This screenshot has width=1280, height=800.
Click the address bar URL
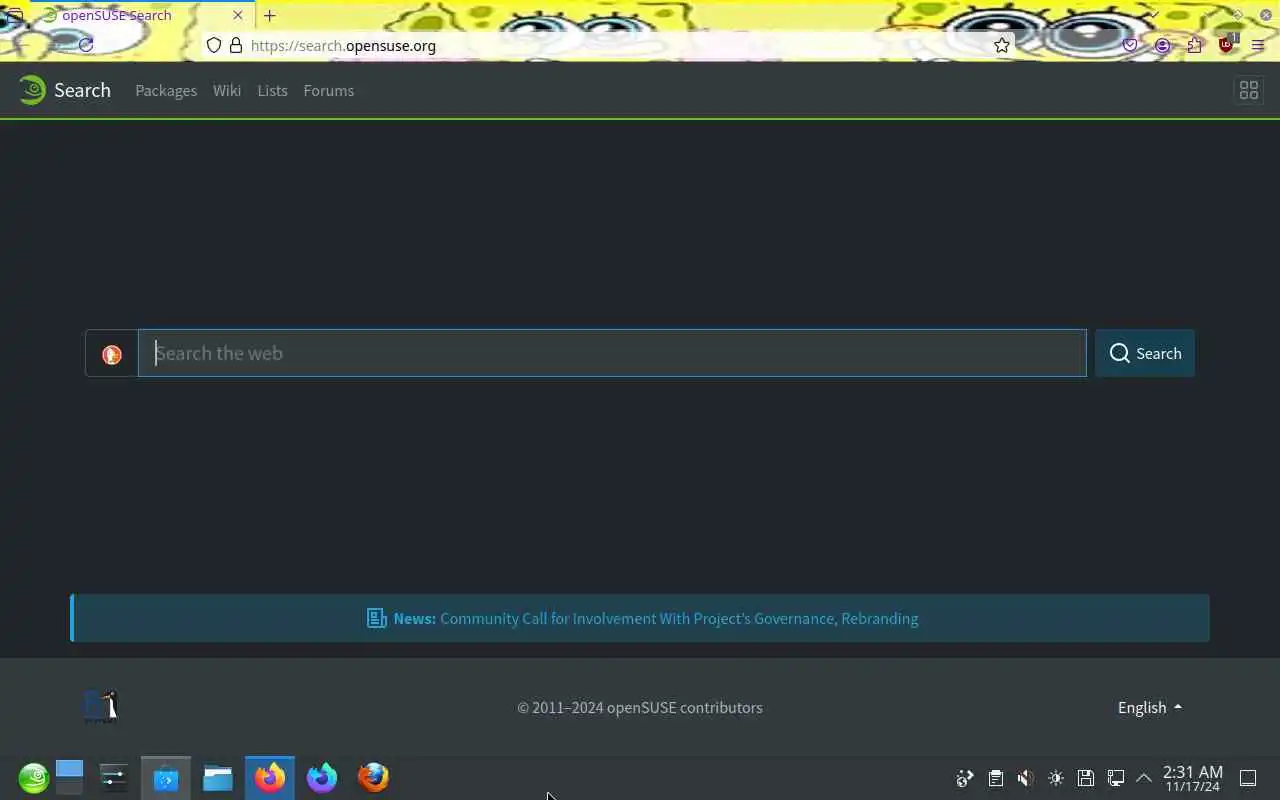click(343, 45)
